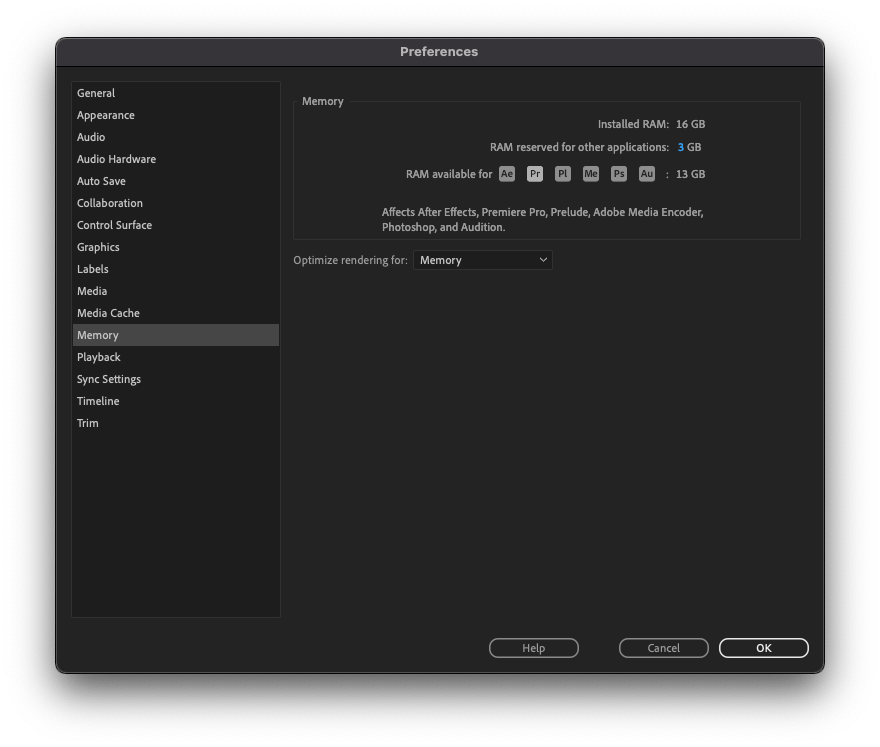Open the Auto Save preferences
Screen dimensions: 880x747
pos(102,181)
